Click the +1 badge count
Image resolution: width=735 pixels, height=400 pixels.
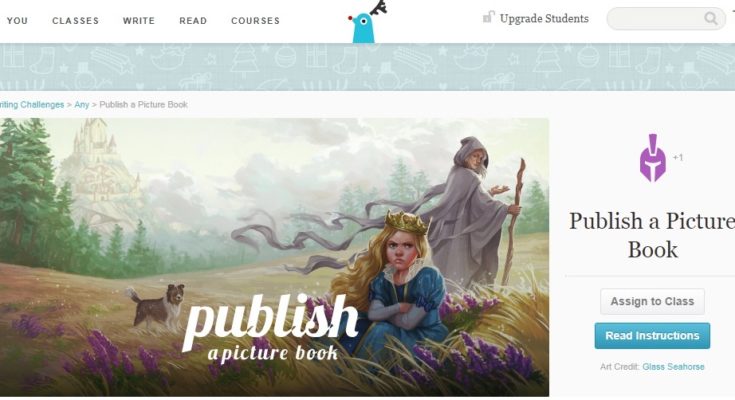678,158
